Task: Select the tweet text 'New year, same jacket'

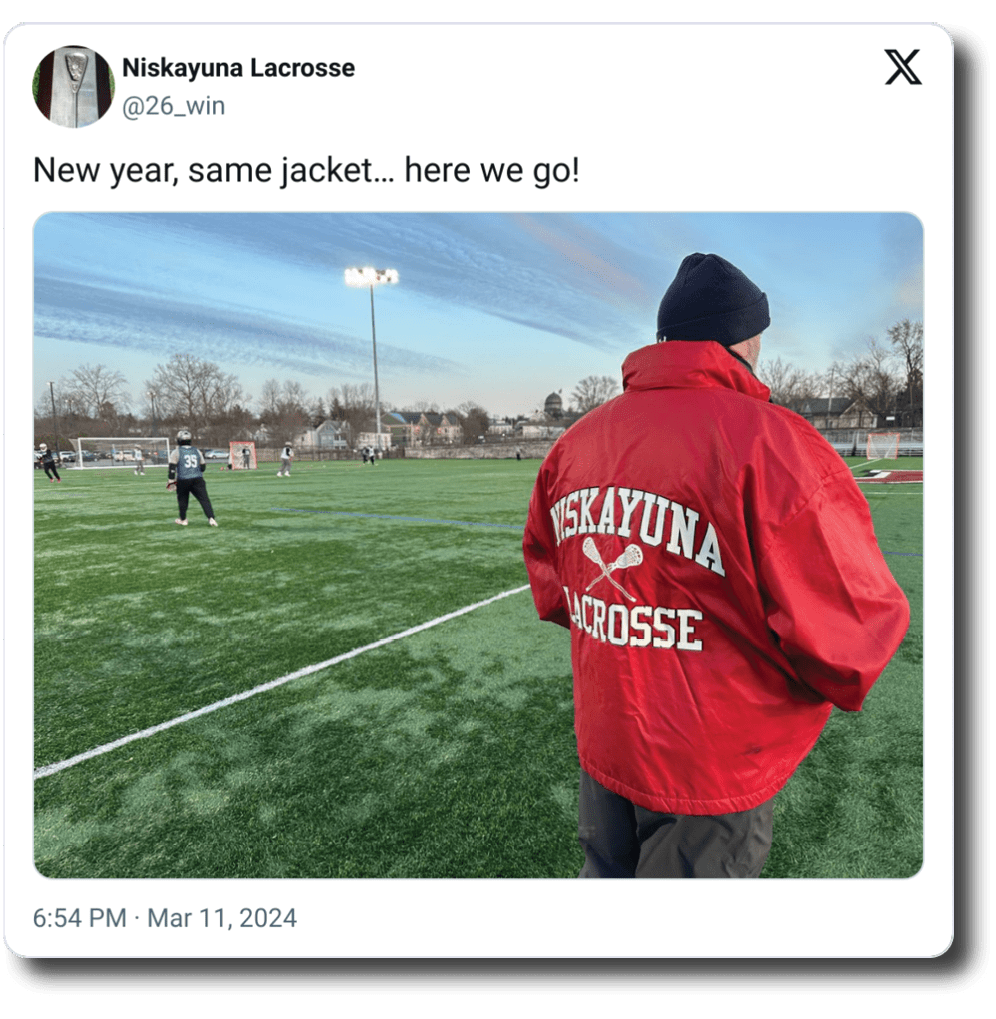Action: pyautogui.click(x=203, y=171)
